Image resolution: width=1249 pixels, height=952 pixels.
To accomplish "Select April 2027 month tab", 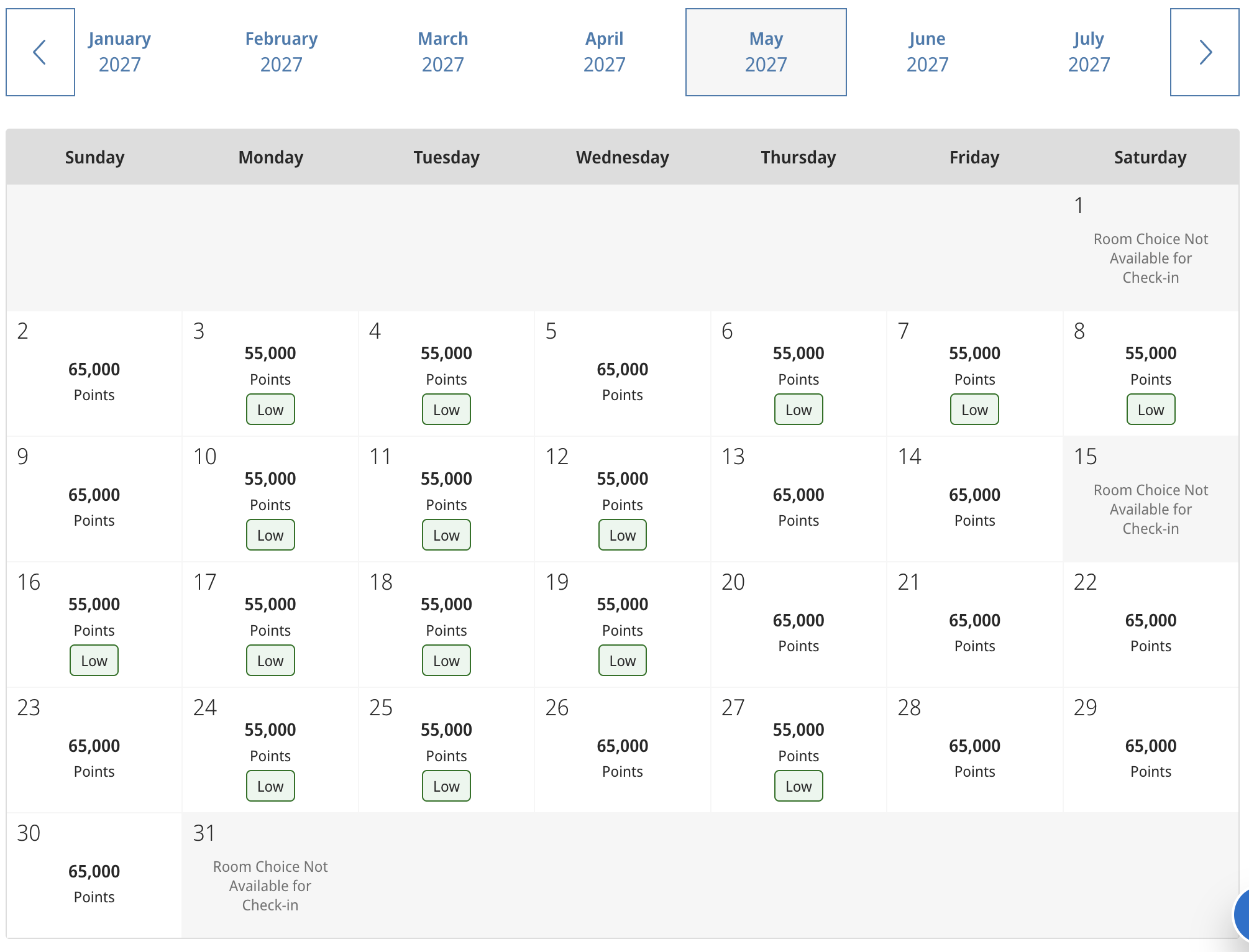I will click(x=605, y=52).
